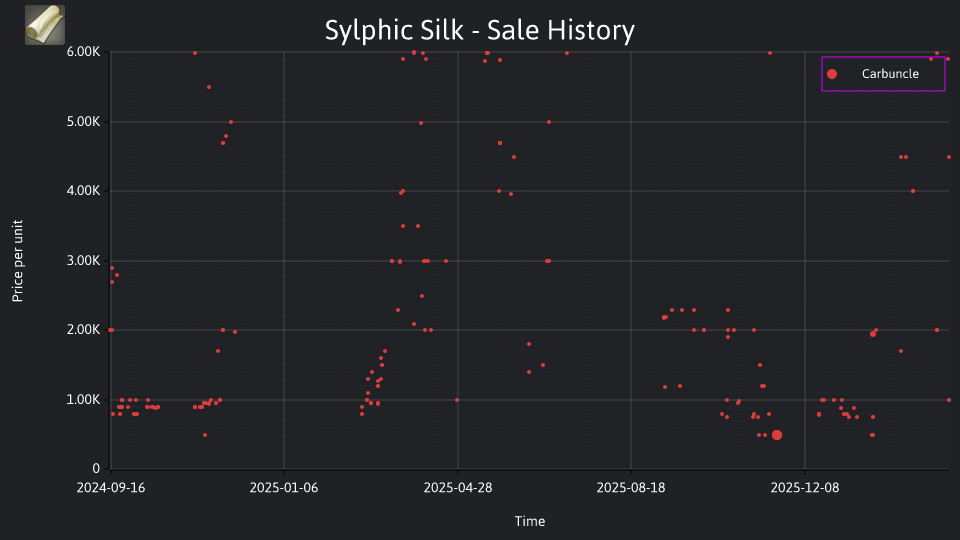The image size is (960, 540).
Task: Click the chart title Sylphic Silk - Sale History
Action: click(x=479, y=30)
